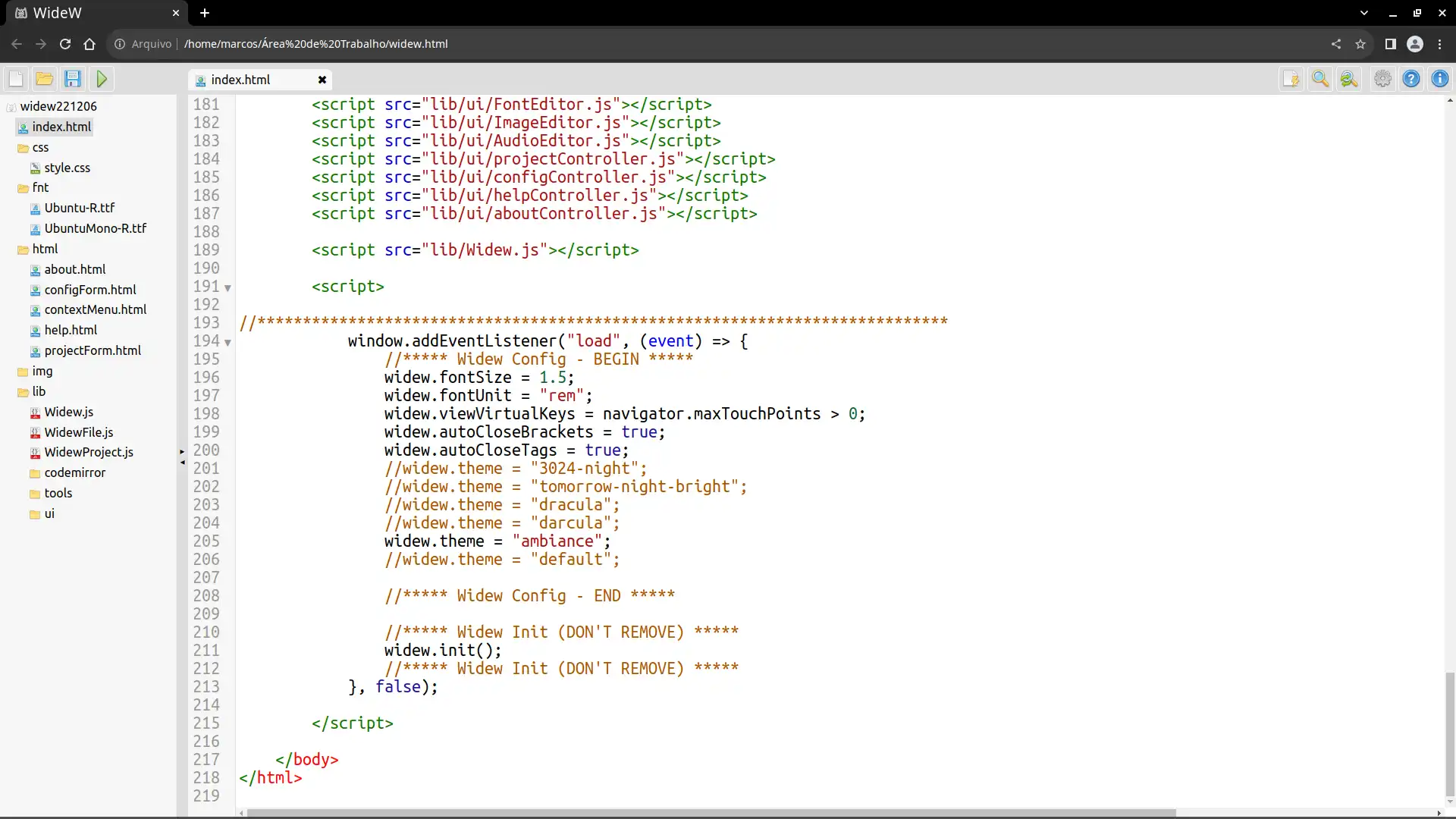Close the index.html editor tab
Screen dimensions: 1456x819
pyautogui.click(x=322, y=80)
